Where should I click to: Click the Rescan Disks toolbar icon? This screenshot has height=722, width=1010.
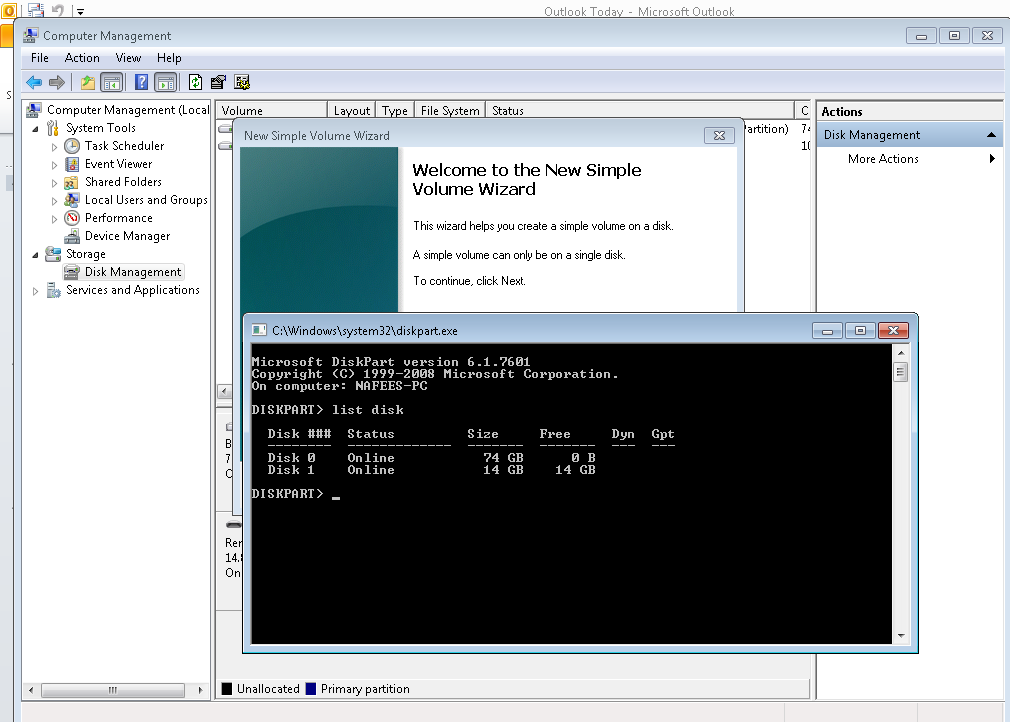(240, 81)
